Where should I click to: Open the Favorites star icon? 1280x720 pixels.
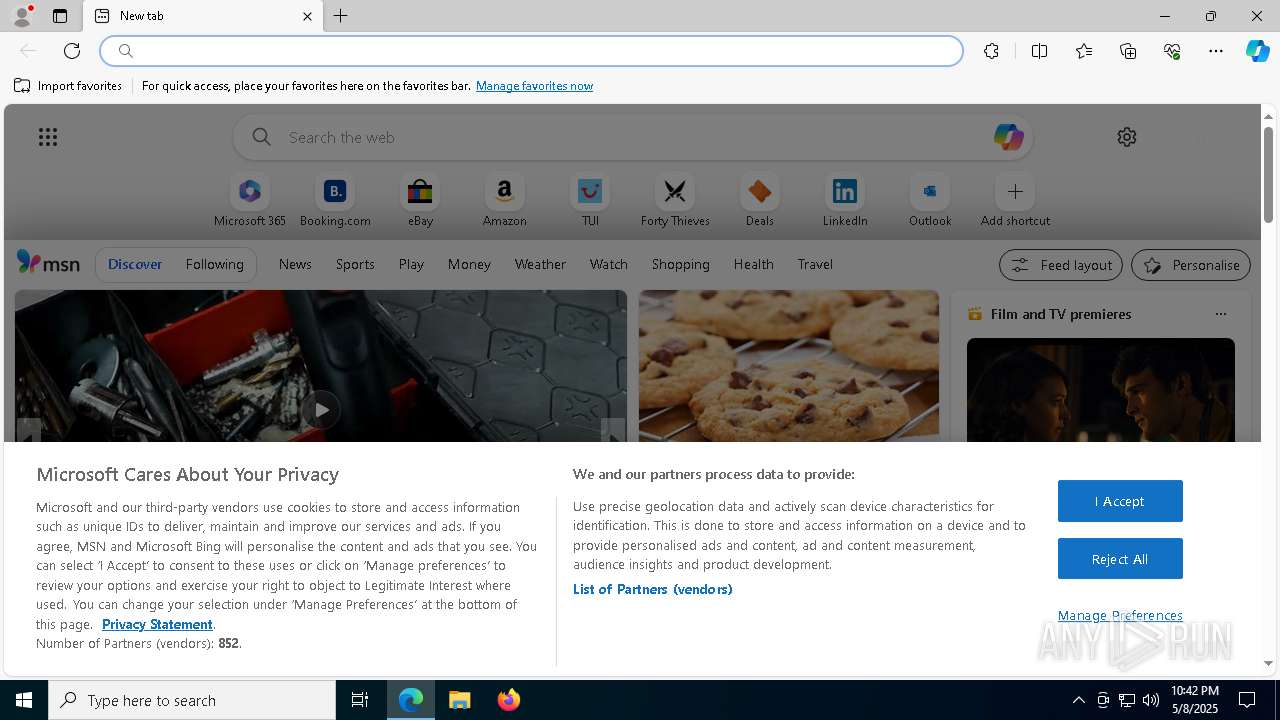[1084, 51]
